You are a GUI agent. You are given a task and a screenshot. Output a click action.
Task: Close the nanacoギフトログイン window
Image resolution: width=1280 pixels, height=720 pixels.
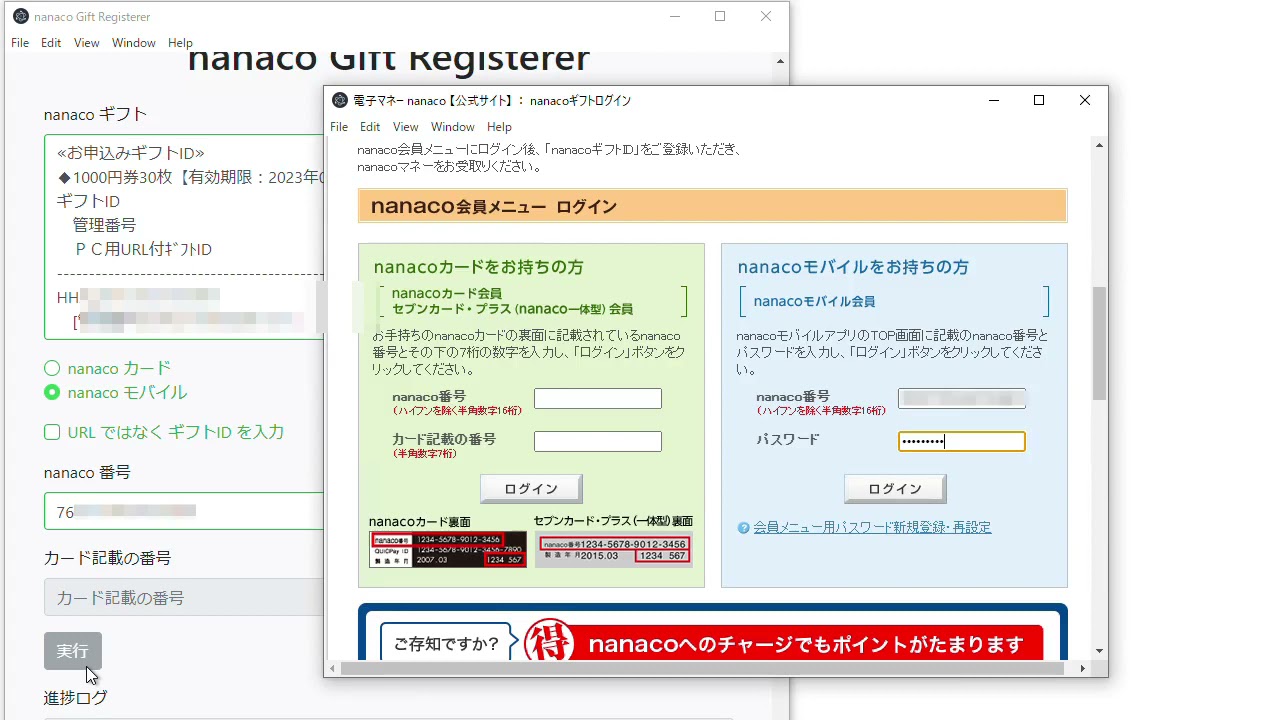(x=1085, y=100)
